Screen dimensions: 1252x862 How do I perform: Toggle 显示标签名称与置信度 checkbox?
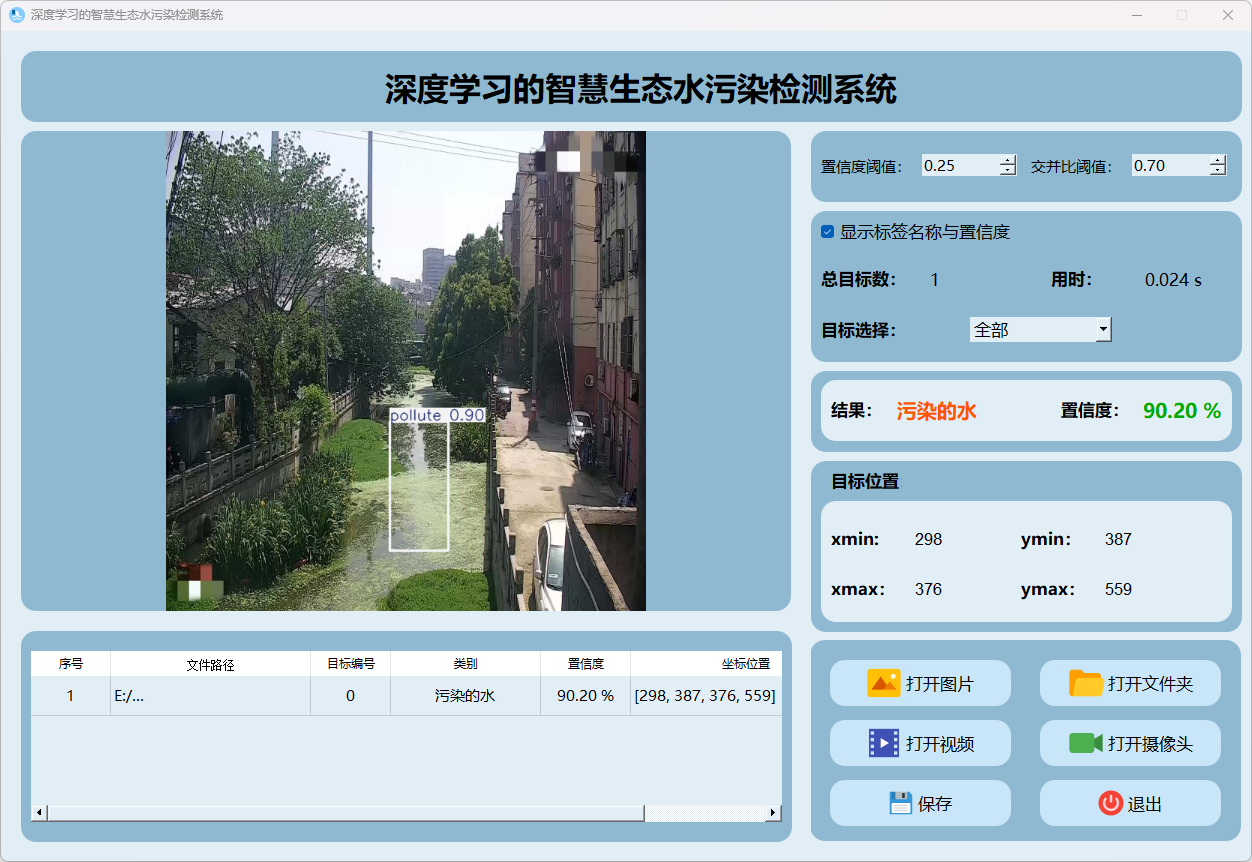[827, 232]
